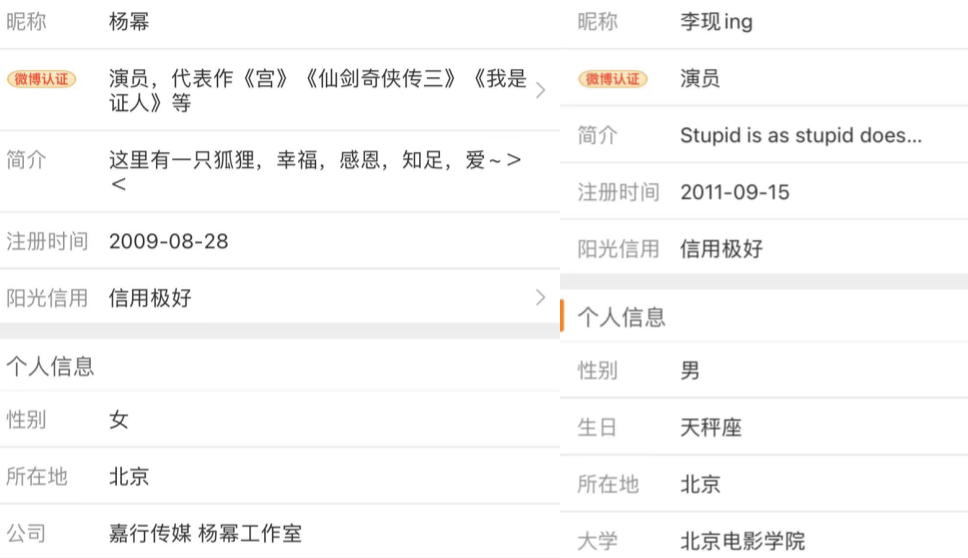The image size is (968, 558).
Task: Click the company text 嘉行传媒 杨幂工作室
Action: coord(205,533)
